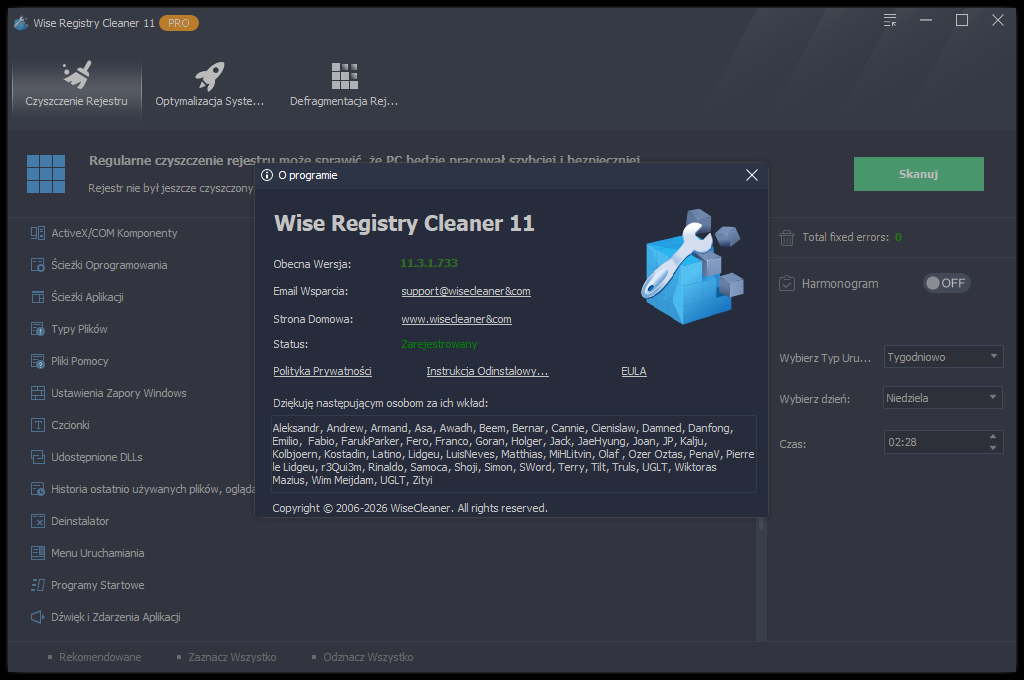1024x680 pixels.
Task: Click the Ścieżki Oprogramowania icon
Action: coord(38,265)
